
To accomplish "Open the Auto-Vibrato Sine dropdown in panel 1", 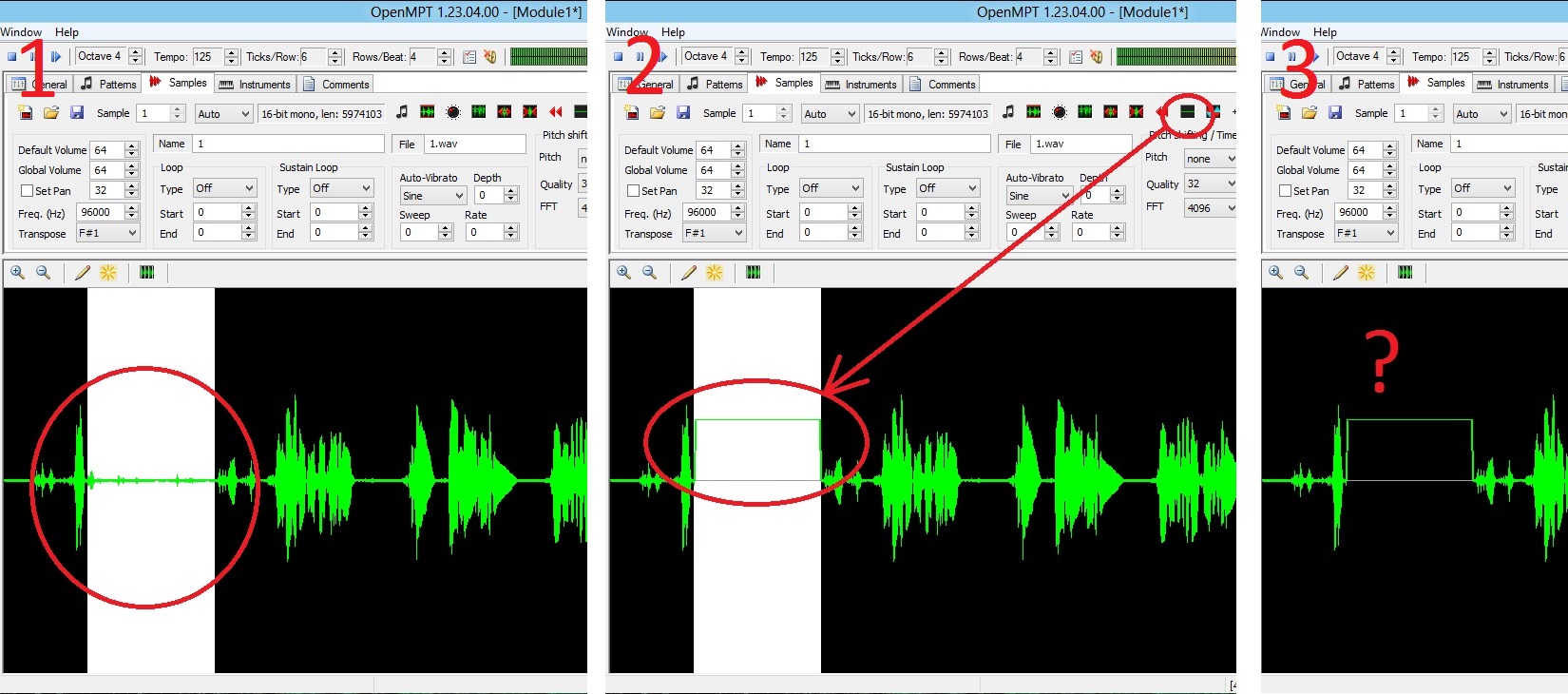I will click(432, 196).
